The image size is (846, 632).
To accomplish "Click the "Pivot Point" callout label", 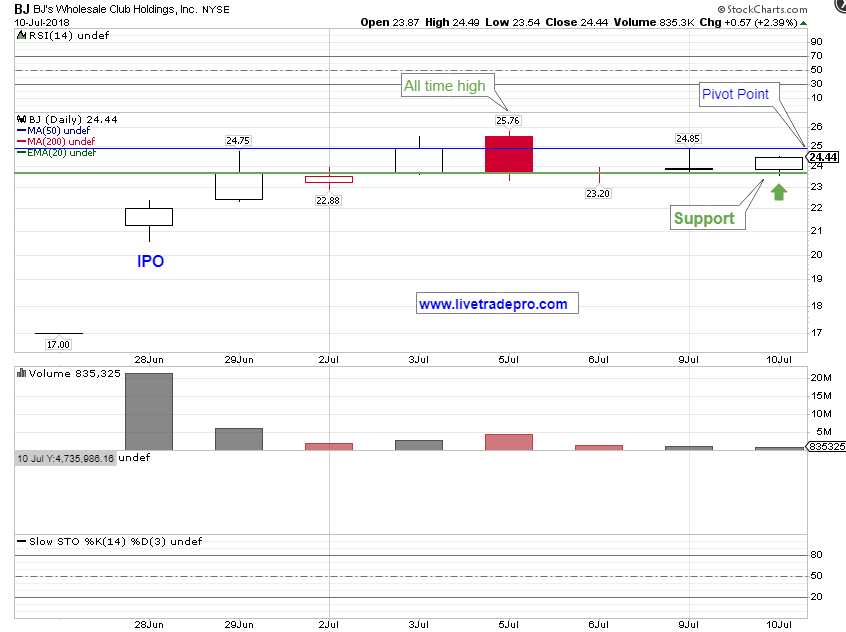I will (734, 94).
